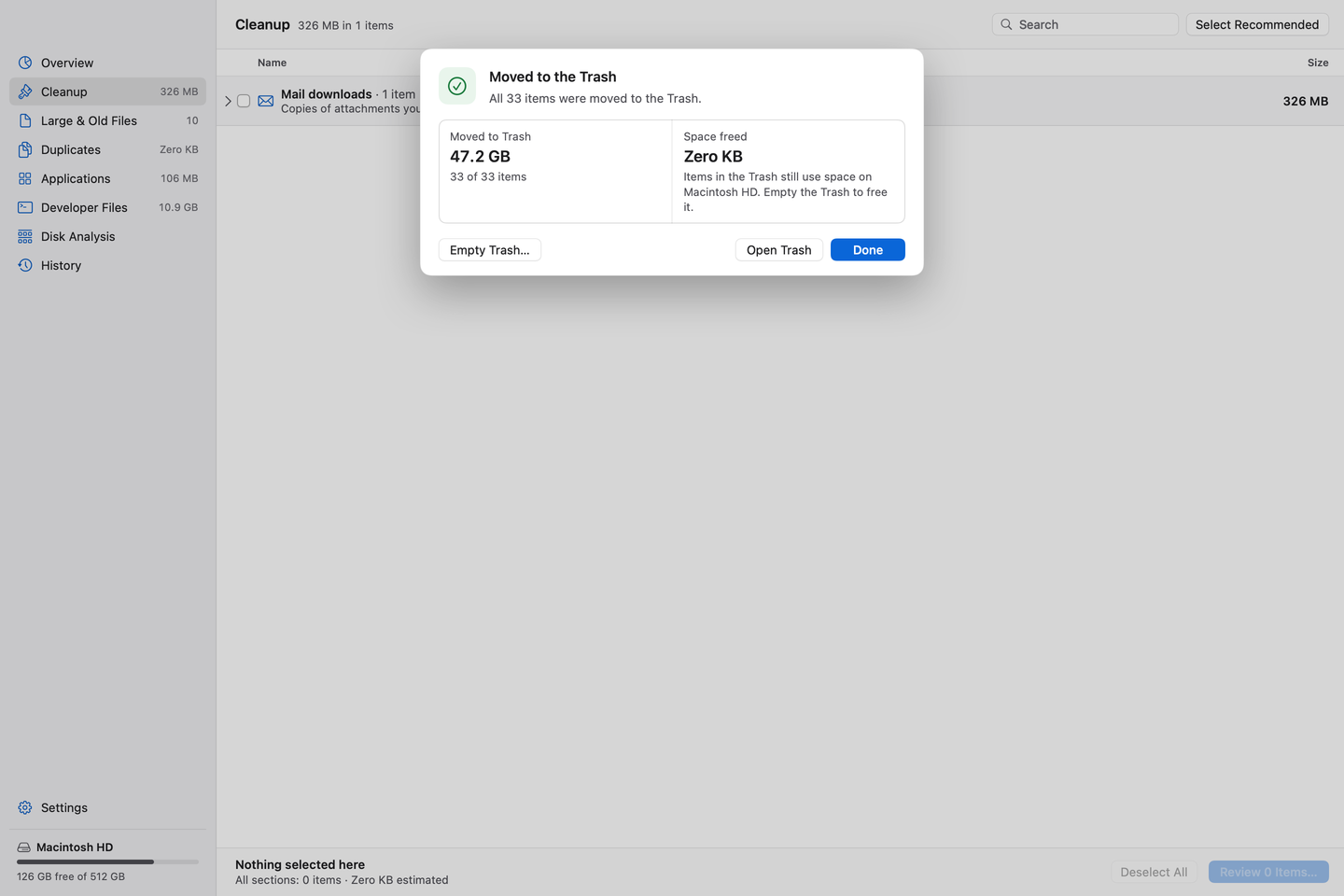This screenshot has width=1344, height=896.
Task: Click the search magnifier icon
Action: pyautogui.click(x=1006, y=24)
